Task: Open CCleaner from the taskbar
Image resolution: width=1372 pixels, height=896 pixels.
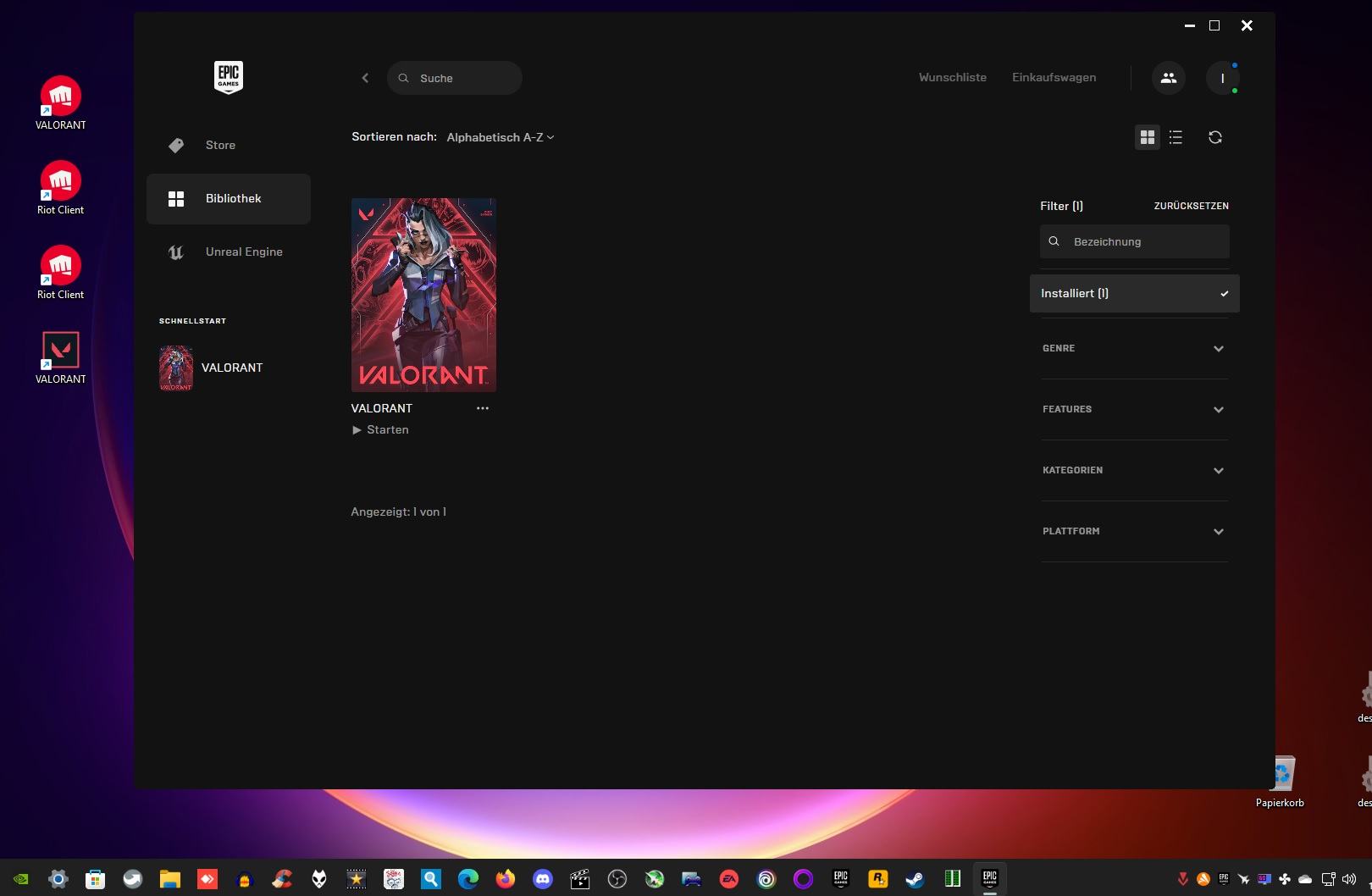Action: click(282, 879)
